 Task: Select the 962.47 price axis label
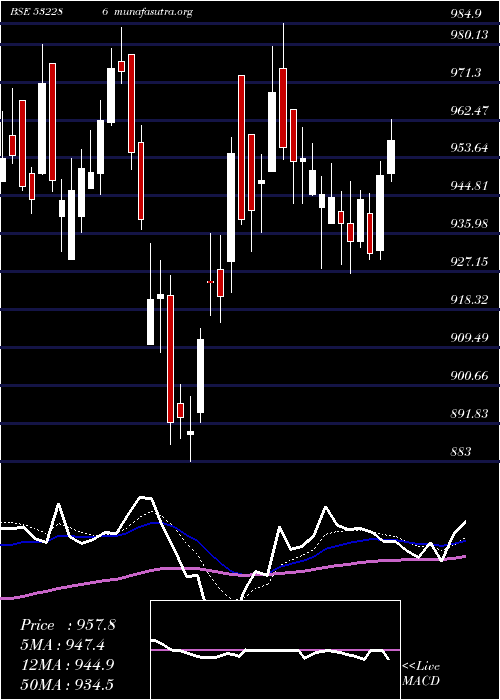click(469, 110)
